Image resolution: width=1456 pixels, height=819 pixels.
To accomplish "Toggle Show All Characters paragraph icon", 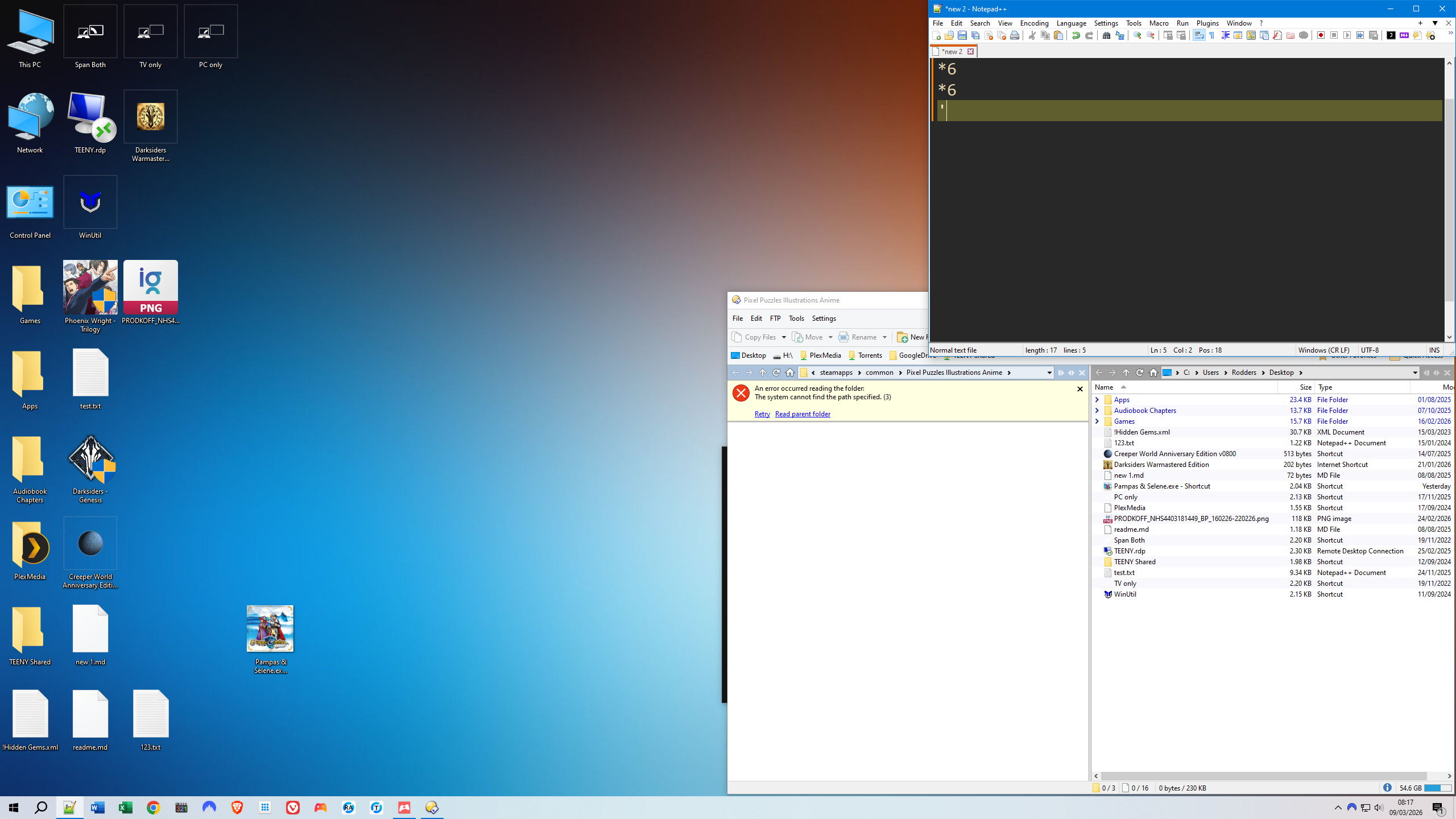I will 1211,35.
